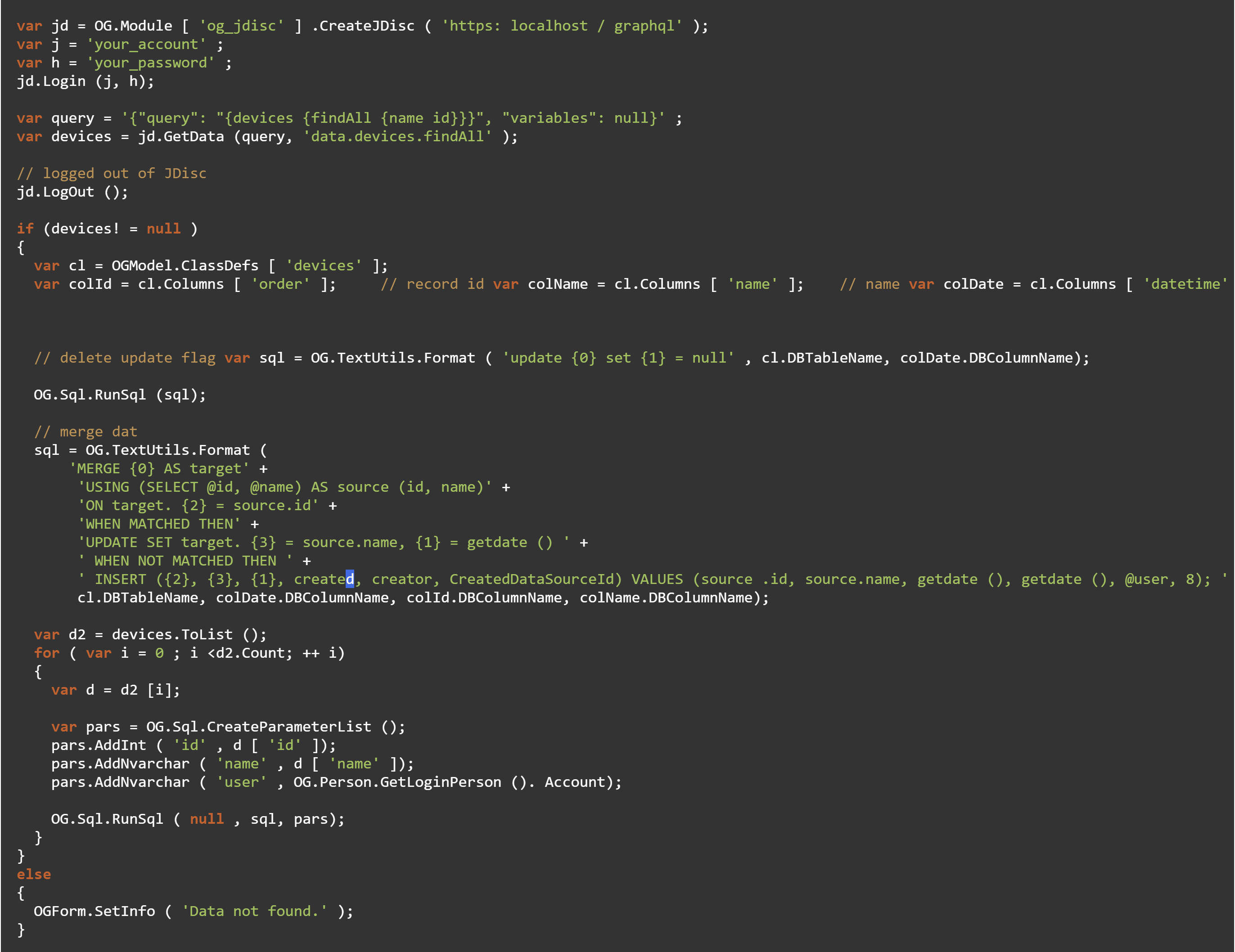Click the null keyword in the if condition

(163, 229)
